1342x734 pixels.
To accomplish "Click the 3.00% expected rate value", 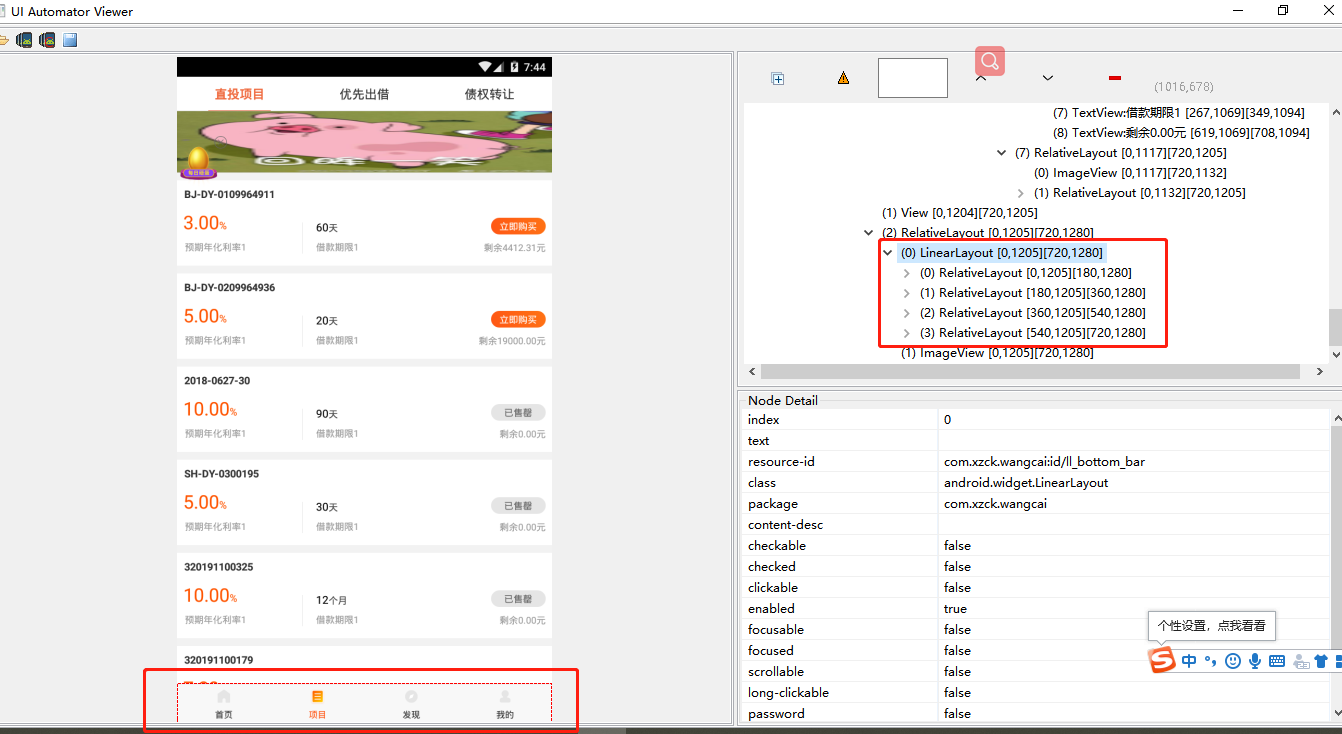I will (x=205, y=223).
